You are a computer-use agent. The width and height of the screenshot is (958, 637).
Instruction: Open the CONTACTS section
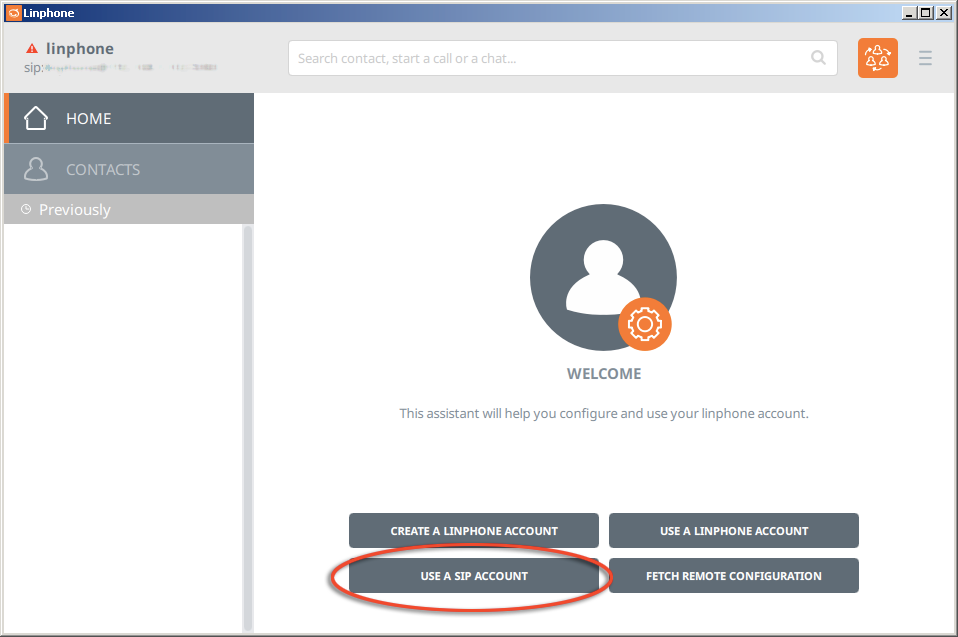click(129, 169)
